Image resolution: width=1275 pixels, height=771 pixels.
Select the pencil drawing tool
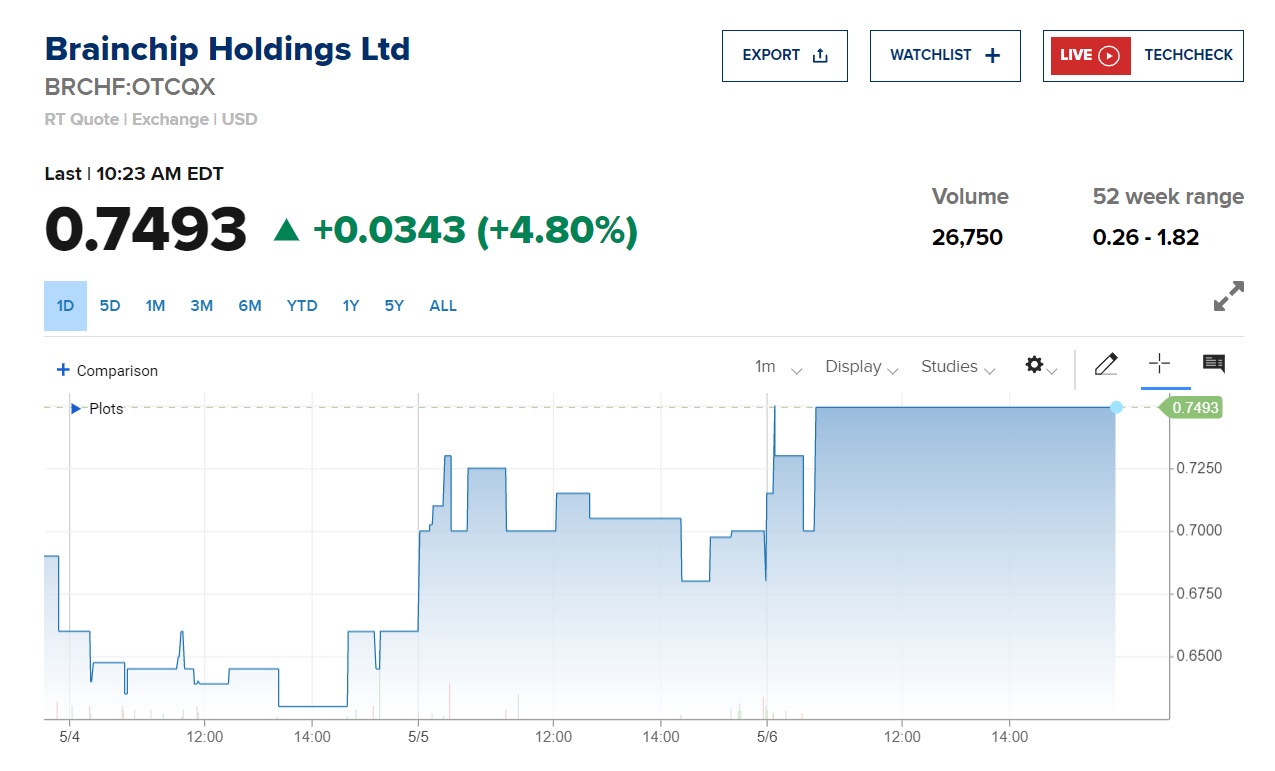1105,365
